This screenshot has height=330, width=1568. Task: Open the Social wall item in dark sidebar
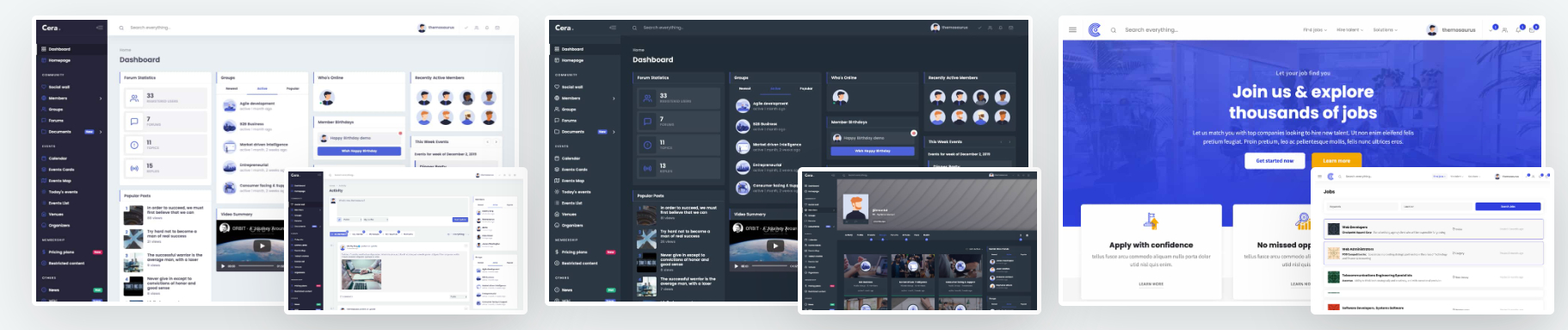point(572,87)
